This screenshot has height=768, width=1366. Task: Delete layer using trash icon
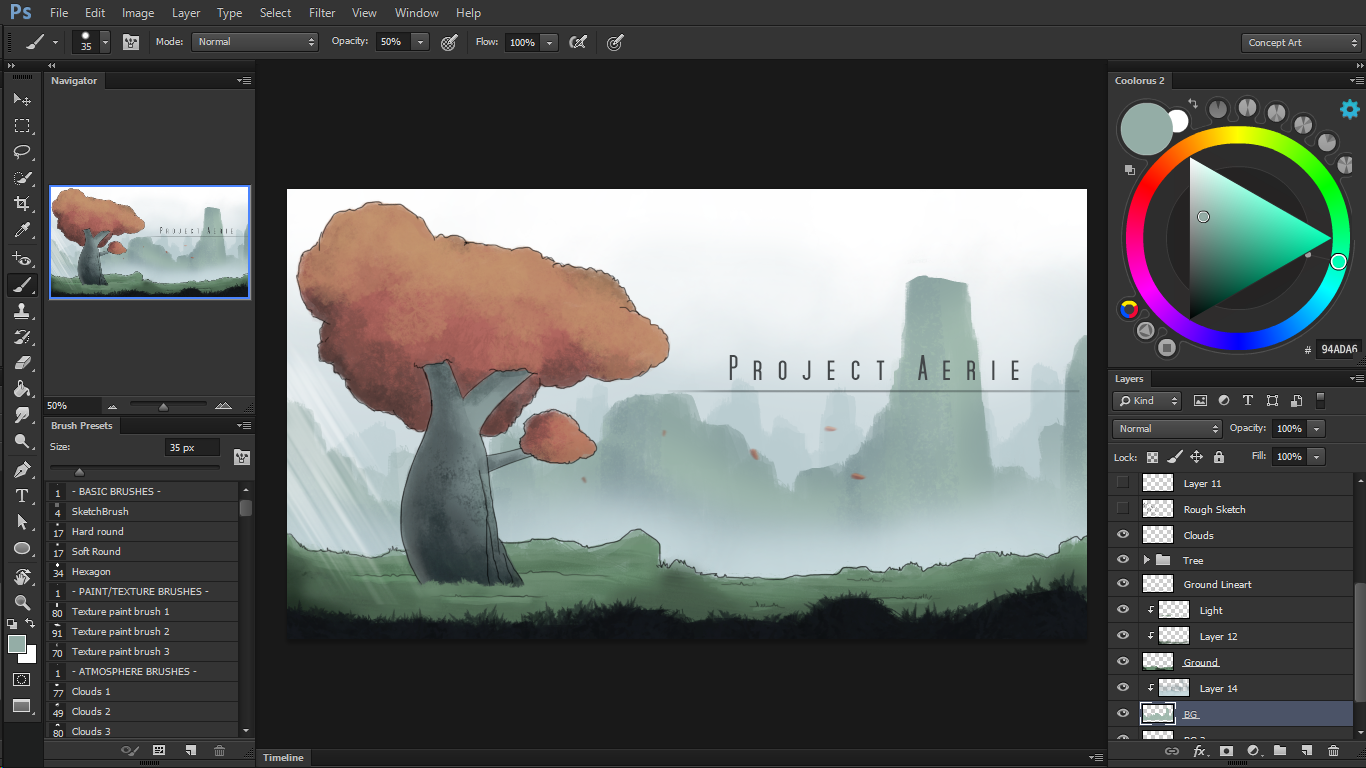[1333, 751]
